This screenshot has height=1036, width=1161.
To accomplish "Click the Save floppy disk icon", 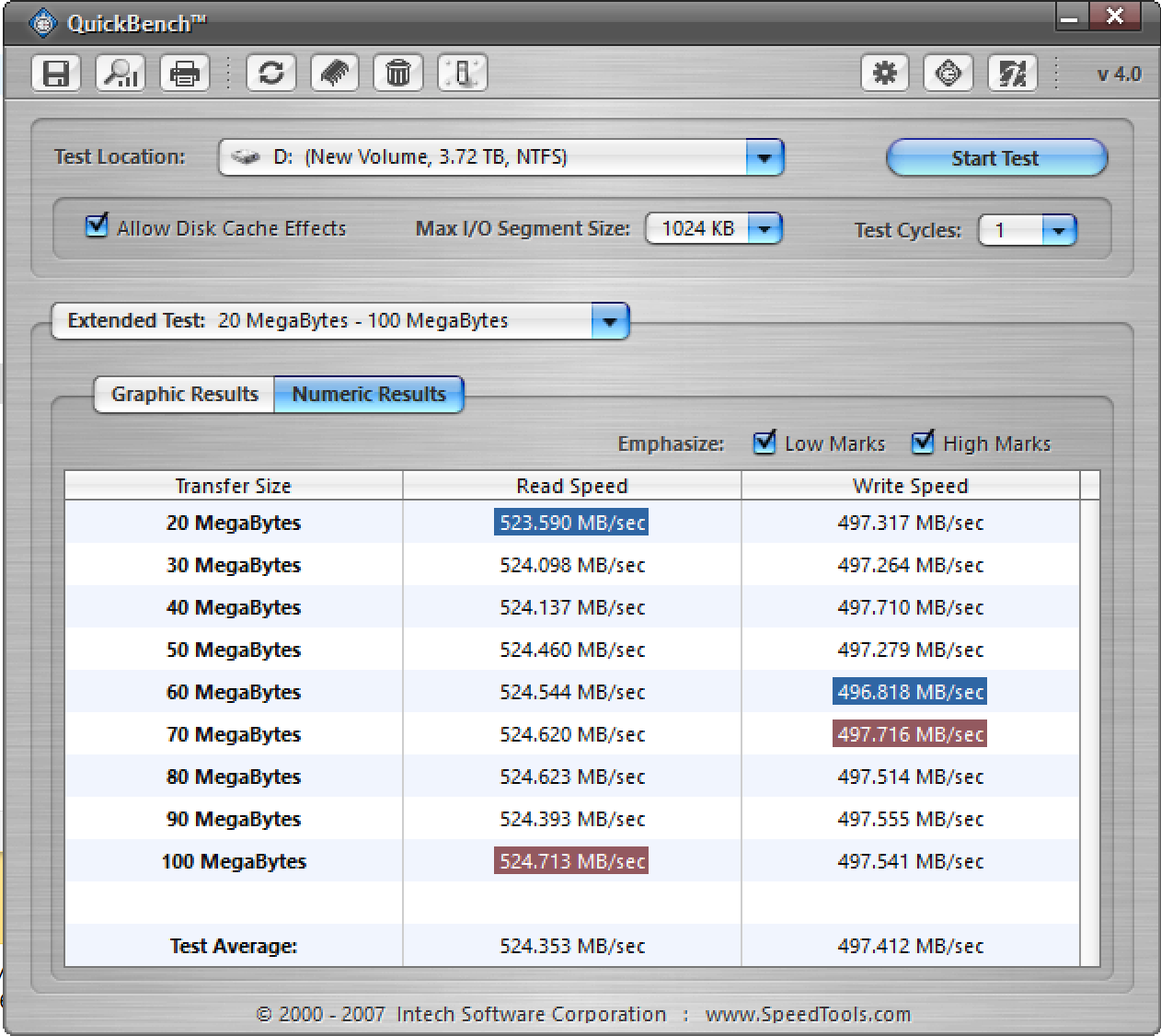I will coord(56,74).
